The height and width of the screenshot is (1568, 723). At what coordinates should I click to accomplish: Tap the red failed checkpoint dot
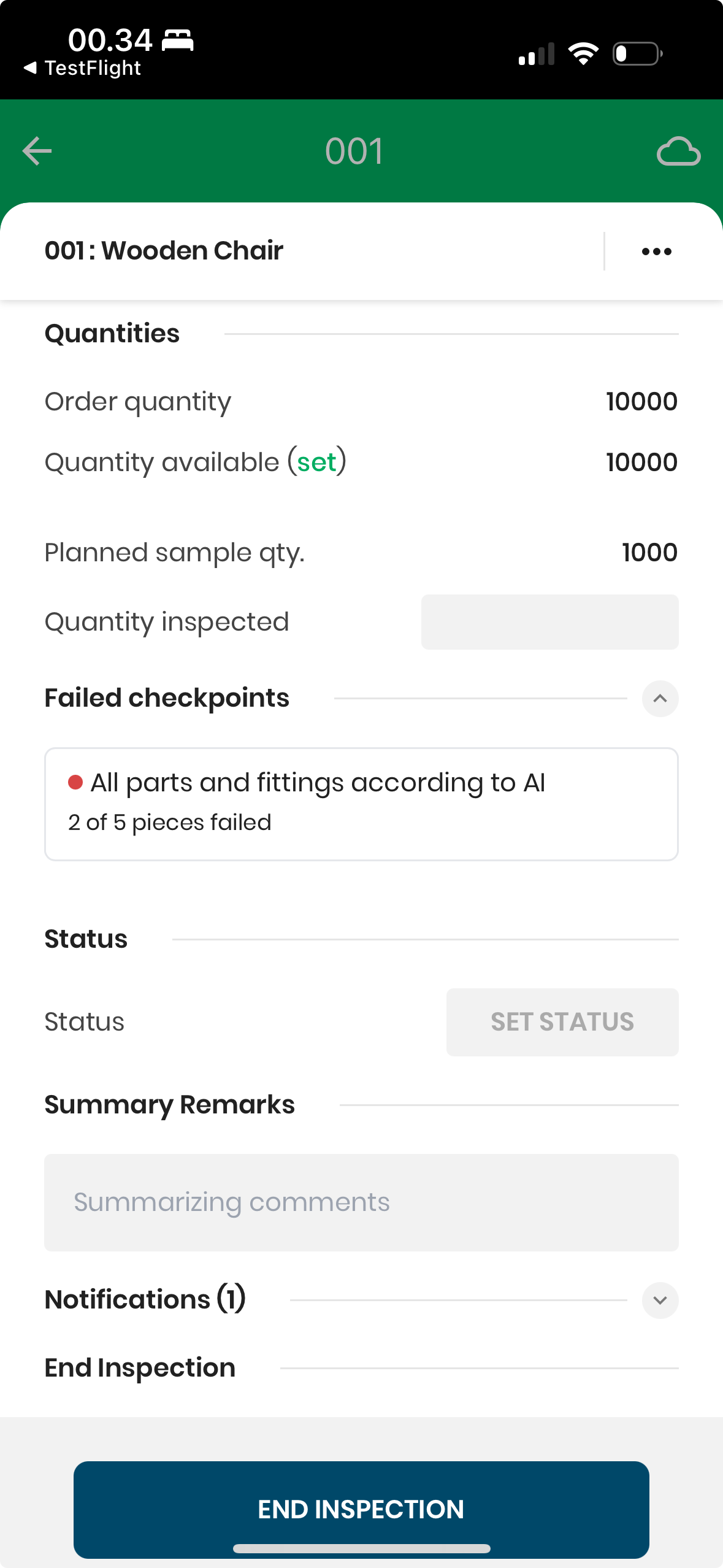(x=75, y=782)
